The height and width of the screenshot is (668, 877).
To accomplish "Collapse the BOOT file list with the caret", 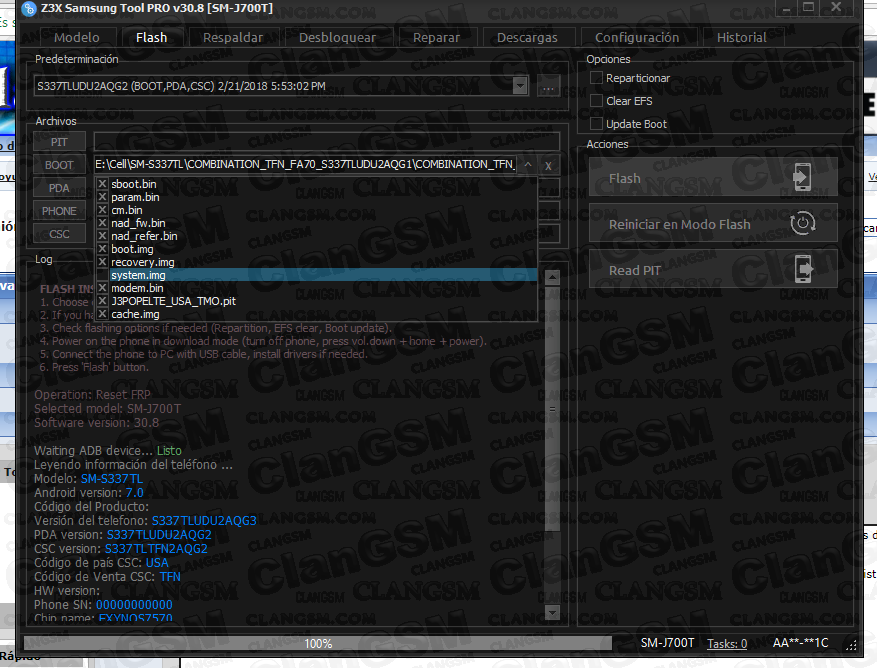I will pyautogui.click(x=527, y=164).
